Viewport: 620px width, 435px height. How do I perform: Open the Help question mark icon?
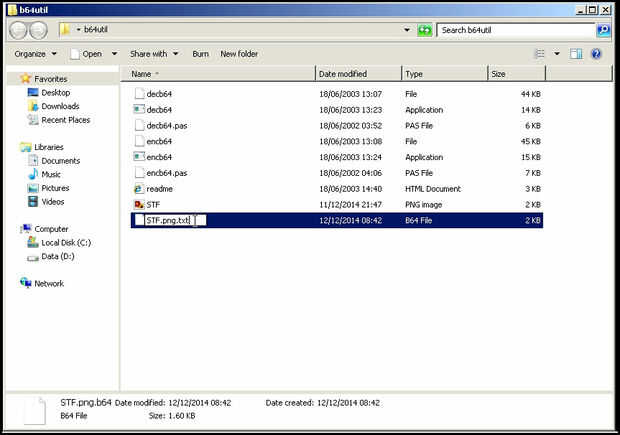point(596,54)
